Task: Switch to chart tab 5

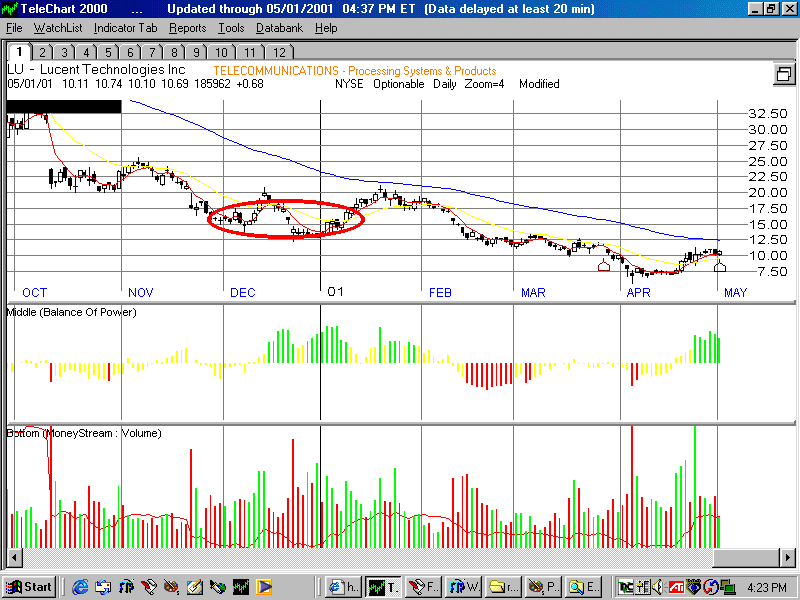Action: [x=108, y=53]
